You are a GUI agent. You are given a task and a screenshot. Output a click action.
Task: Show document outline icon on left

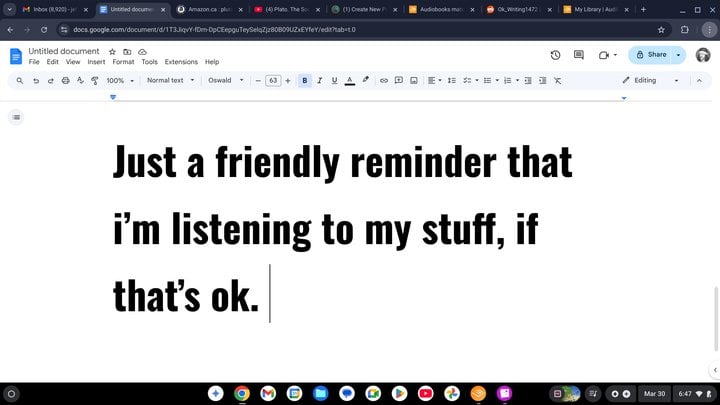tap(17, 117)
